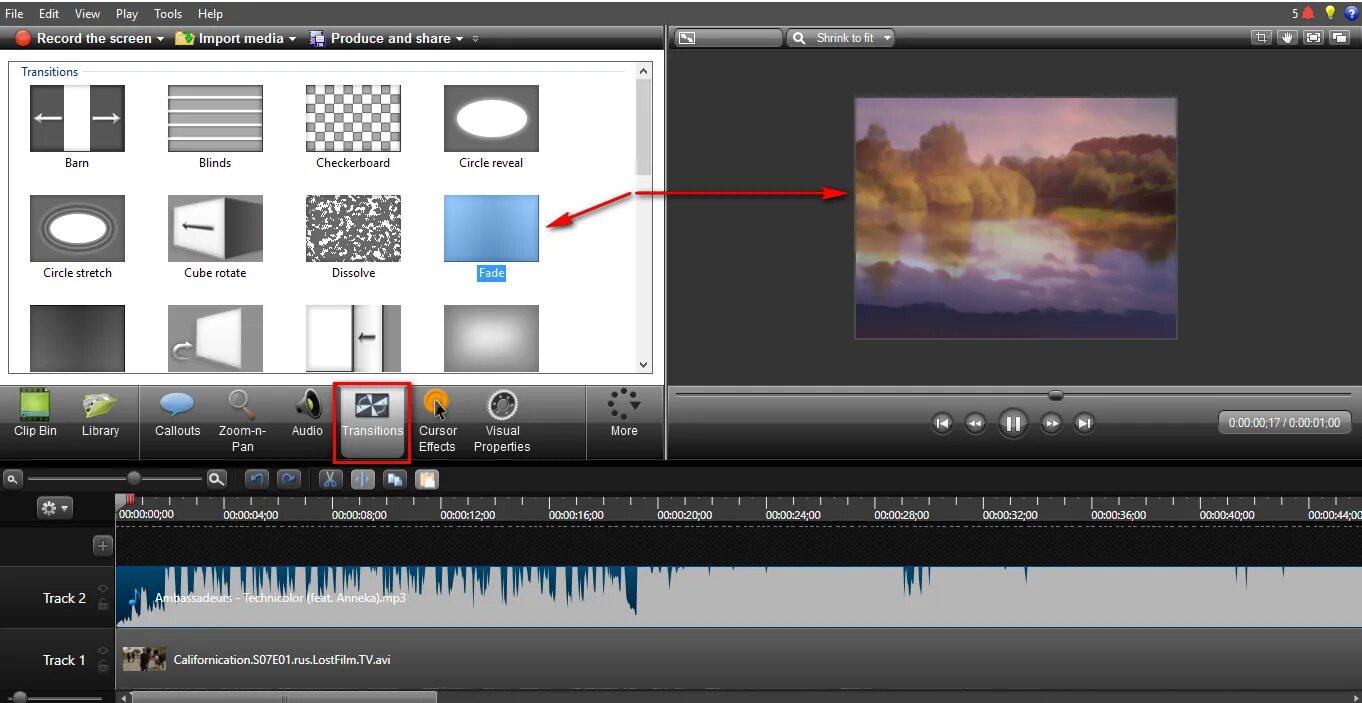Toggle Track 1 visibility eye
This screenshot has width=1362, height=703.
(x=103, y=652)
